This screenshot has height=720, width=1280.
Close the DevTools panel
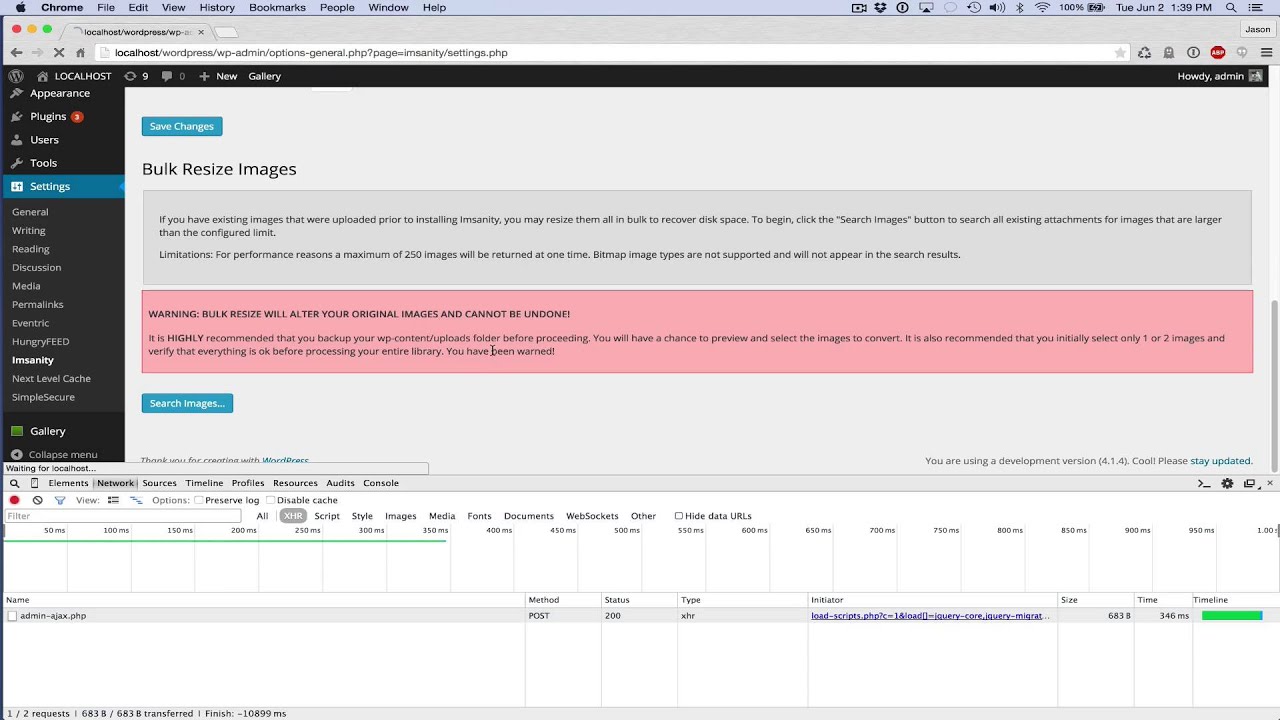click(1270, 483)
